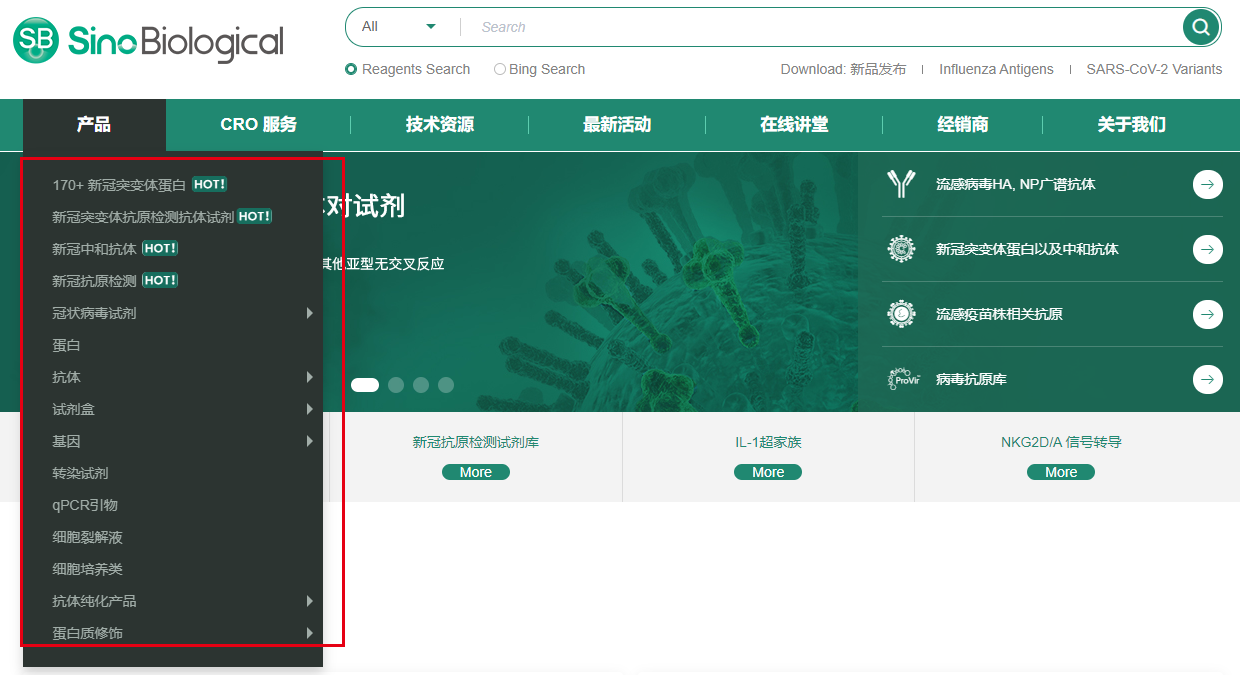Expand the 抗体纯化产品 submenu arrow

(x=310, y=601)
